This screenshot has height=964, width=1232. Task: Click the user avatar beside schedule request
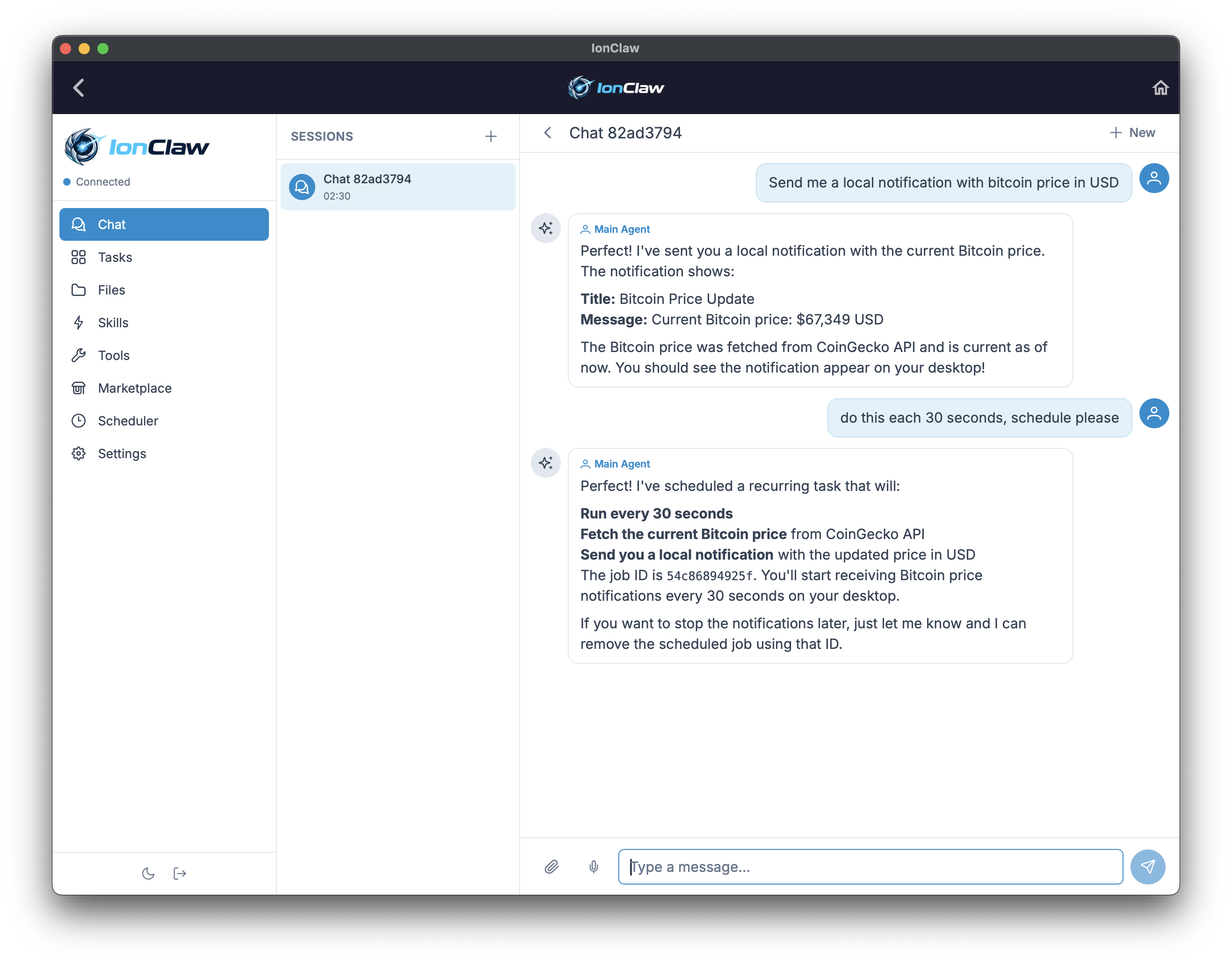pos(1153,413)
